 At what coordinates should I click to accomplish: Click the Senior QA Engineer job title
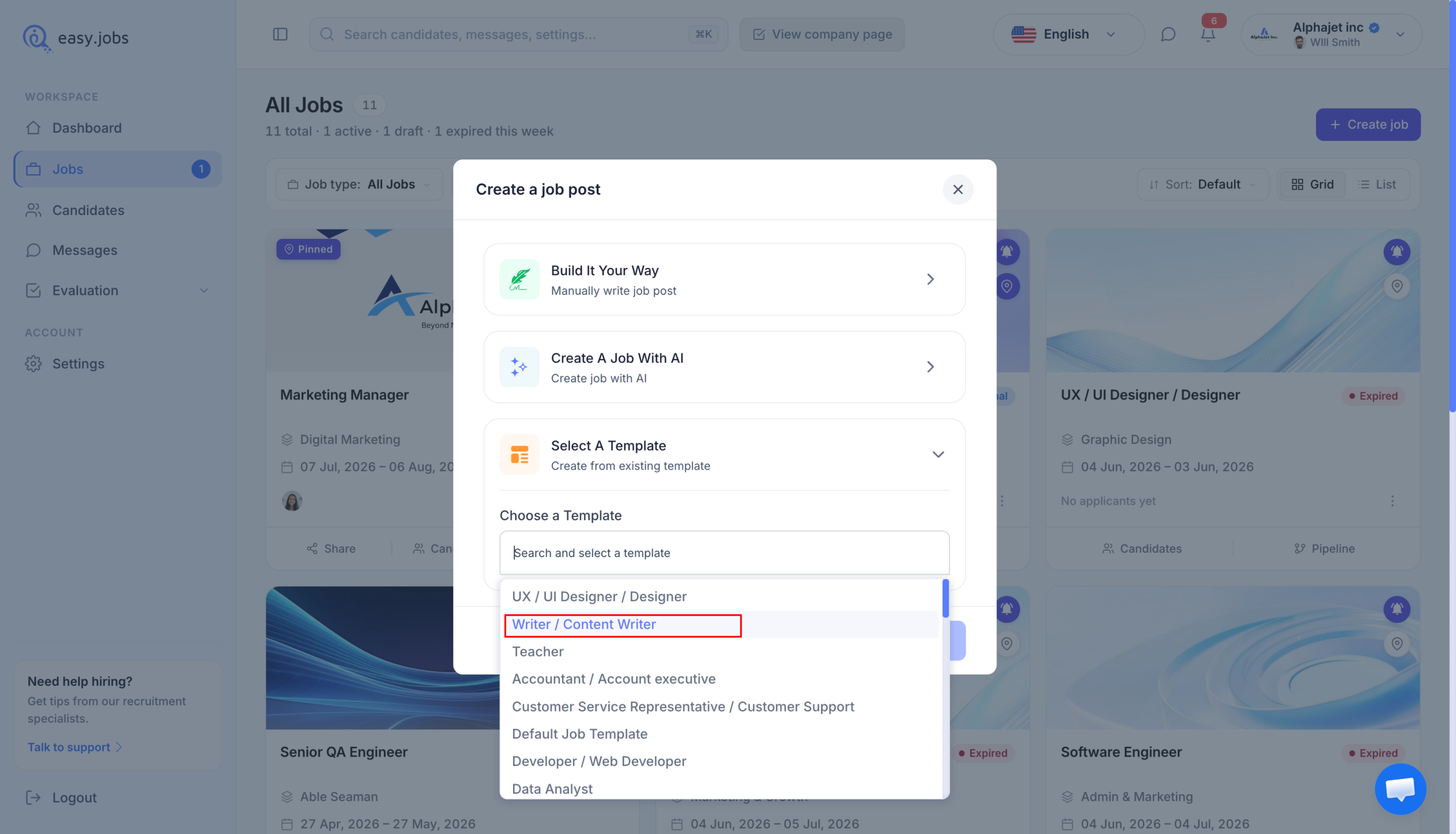pos(344,752)
